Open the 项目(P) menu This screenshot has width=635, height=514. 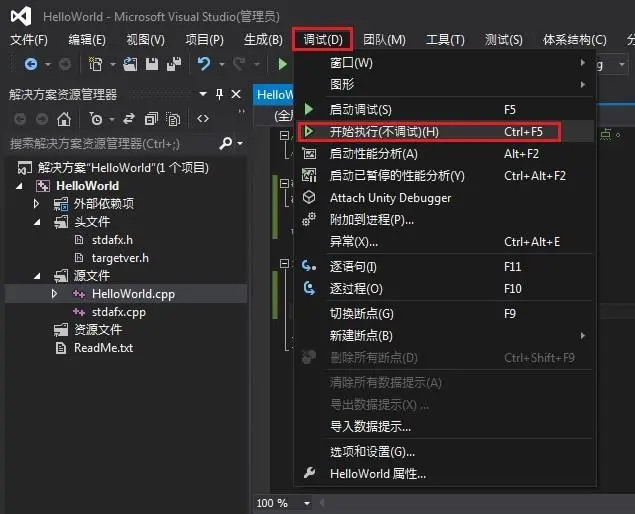pos(205,40)
